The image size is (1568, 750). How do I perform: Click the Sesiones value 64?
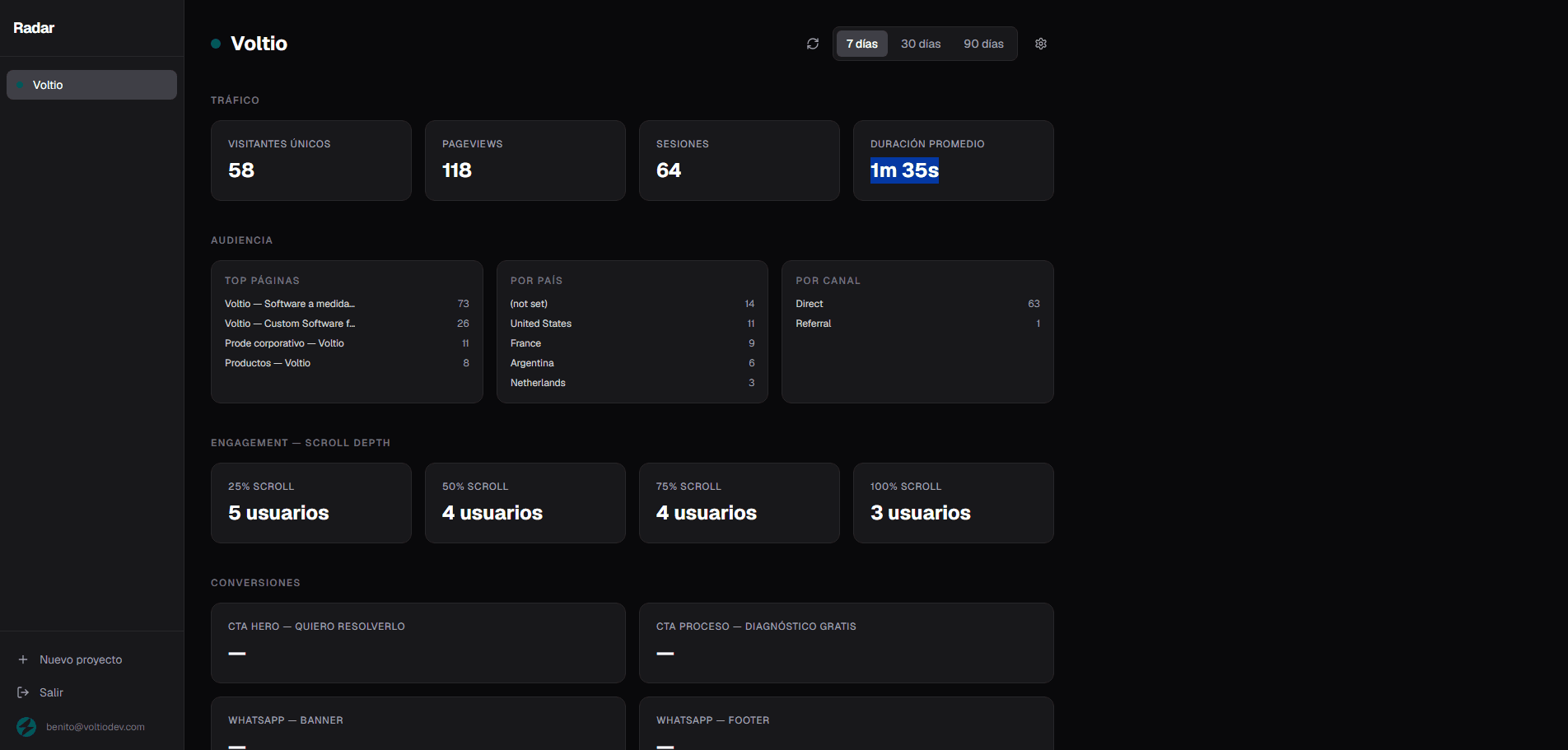pyautogui.click(x=669, y=170)
